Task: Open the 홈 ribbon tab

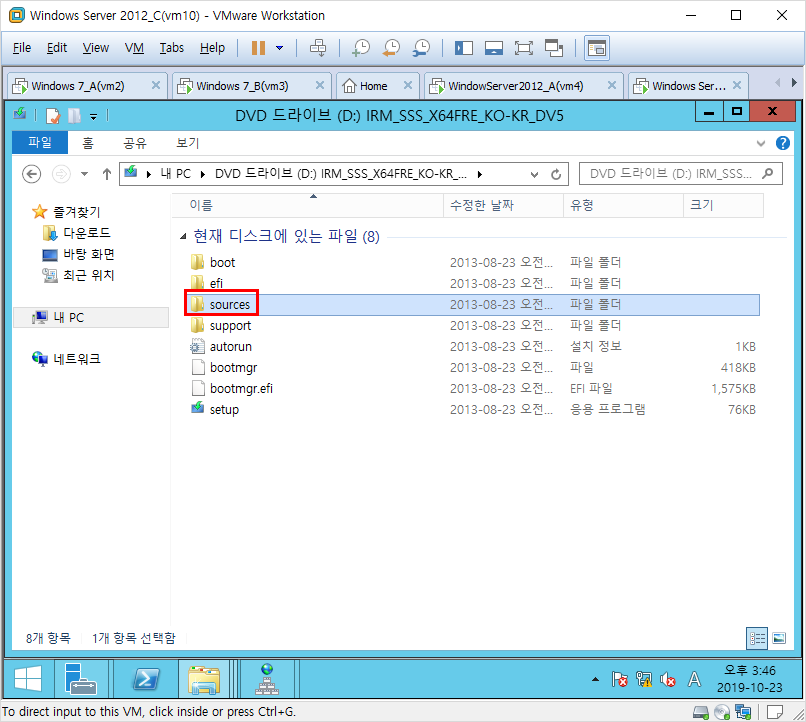Action: click(88, 143)
